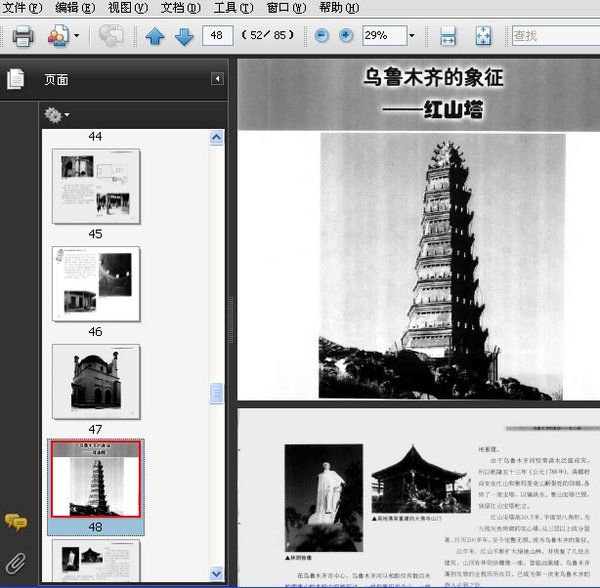The width and height of the screenshot is (600, 588).
Task: Click the fit full page icon
Action: pyautogui.click(x=483, y=36)
